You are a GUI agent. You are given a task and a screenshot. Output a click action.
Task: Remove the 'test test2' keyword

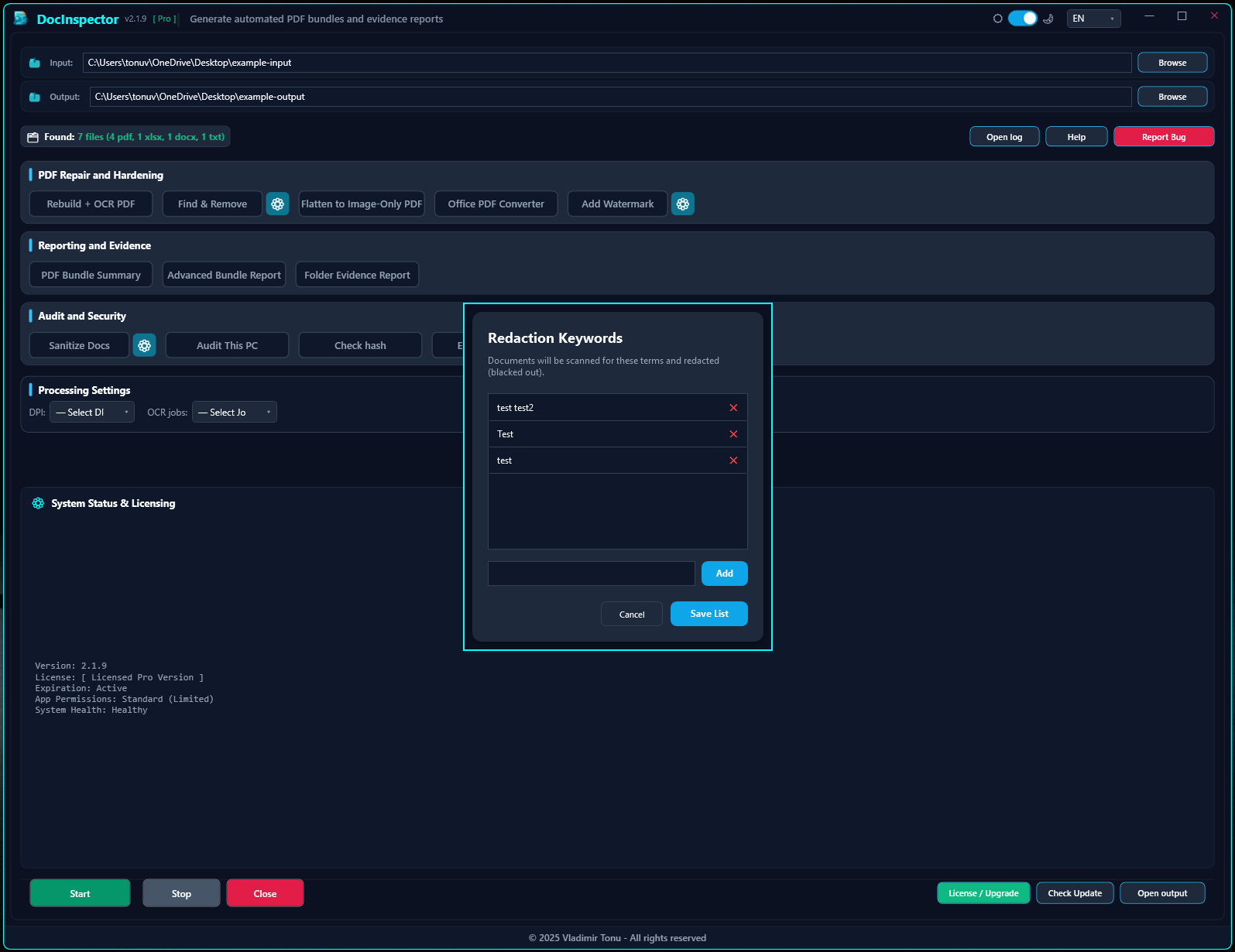coord(733,408)
